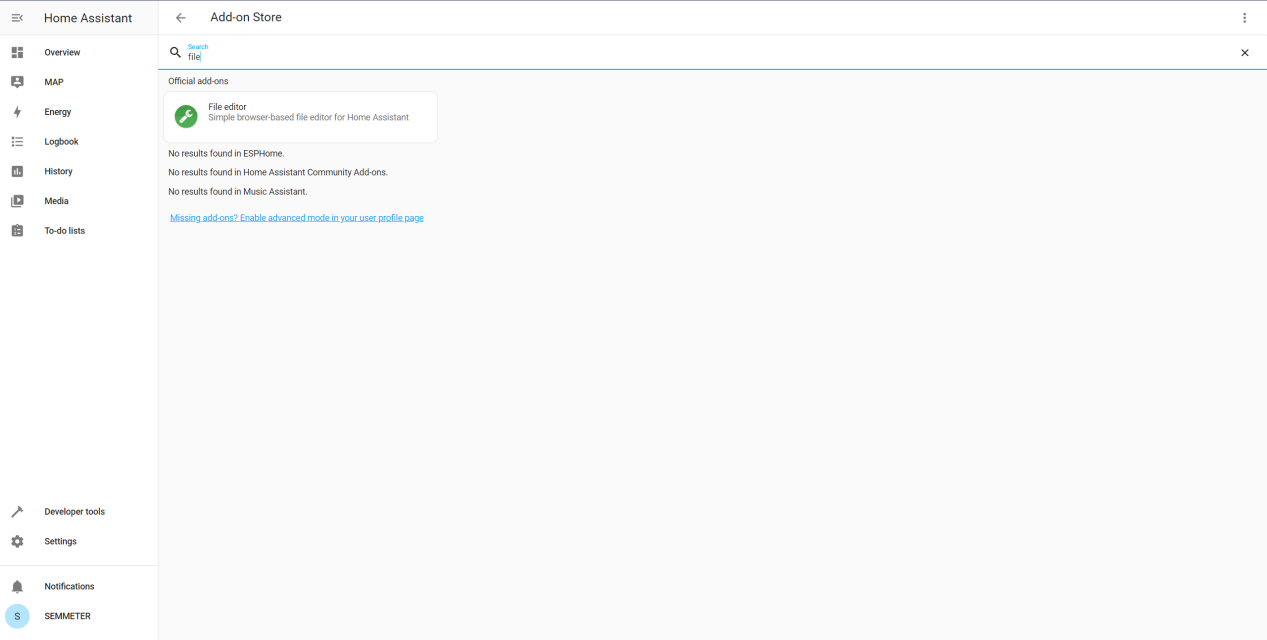The height and width of the screenshot is (640, 1267).
Task: Click the Settings gear icon
Action: point(17,541)
